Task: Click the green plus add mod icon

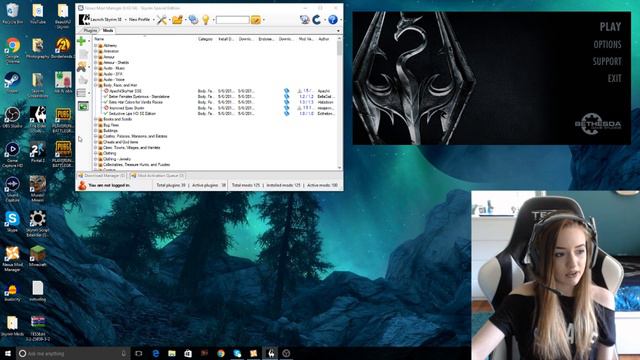Action: [x=81, y=41]
